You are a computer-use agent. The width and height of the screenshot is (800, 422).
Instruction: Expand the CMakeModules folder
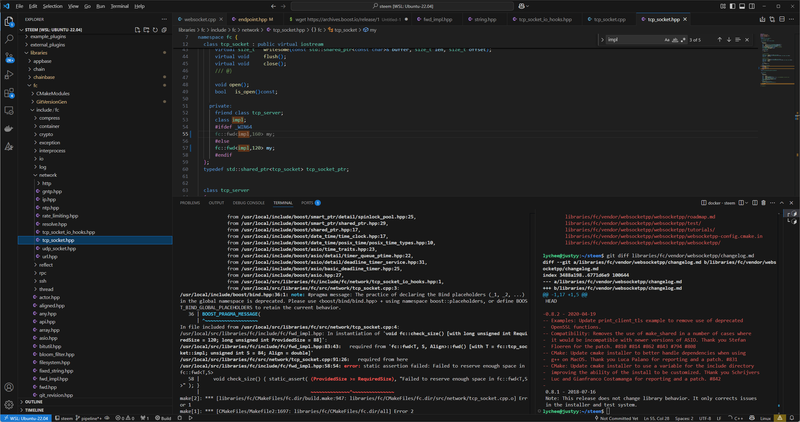click(95, 93)
